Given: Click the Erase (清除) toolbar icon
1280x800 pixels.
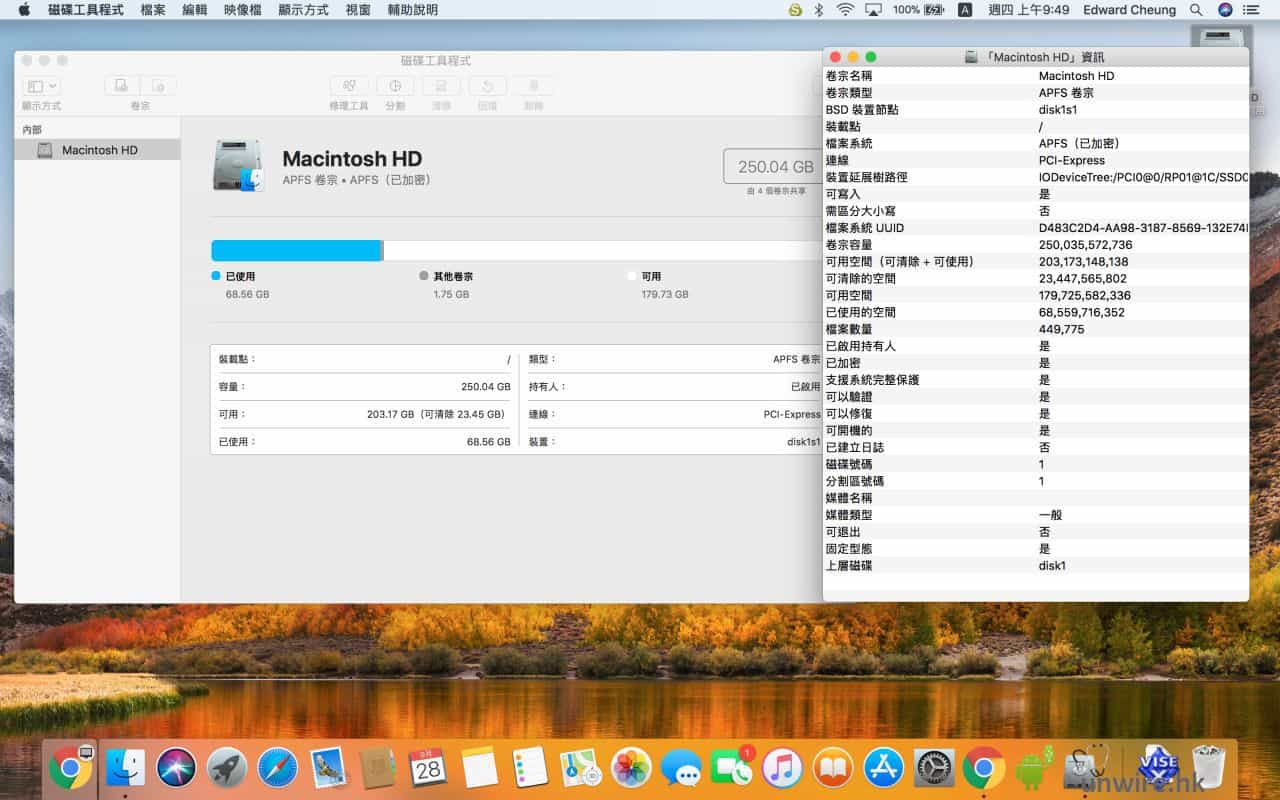Looking at the screenshot, I should (x=441, y=87).
